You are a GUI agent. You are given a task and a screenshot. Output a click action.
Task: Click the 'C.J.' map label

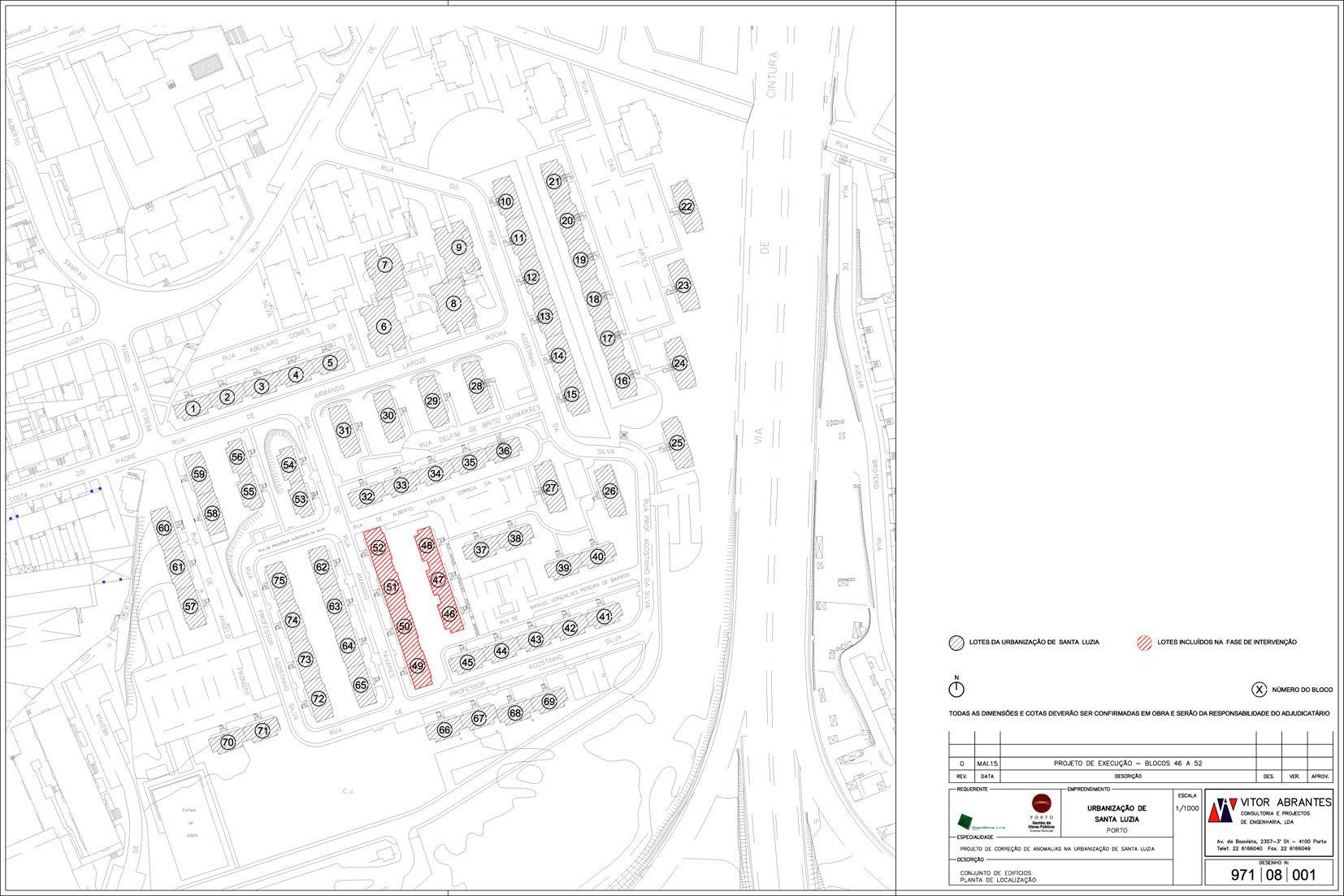point(349,790)
